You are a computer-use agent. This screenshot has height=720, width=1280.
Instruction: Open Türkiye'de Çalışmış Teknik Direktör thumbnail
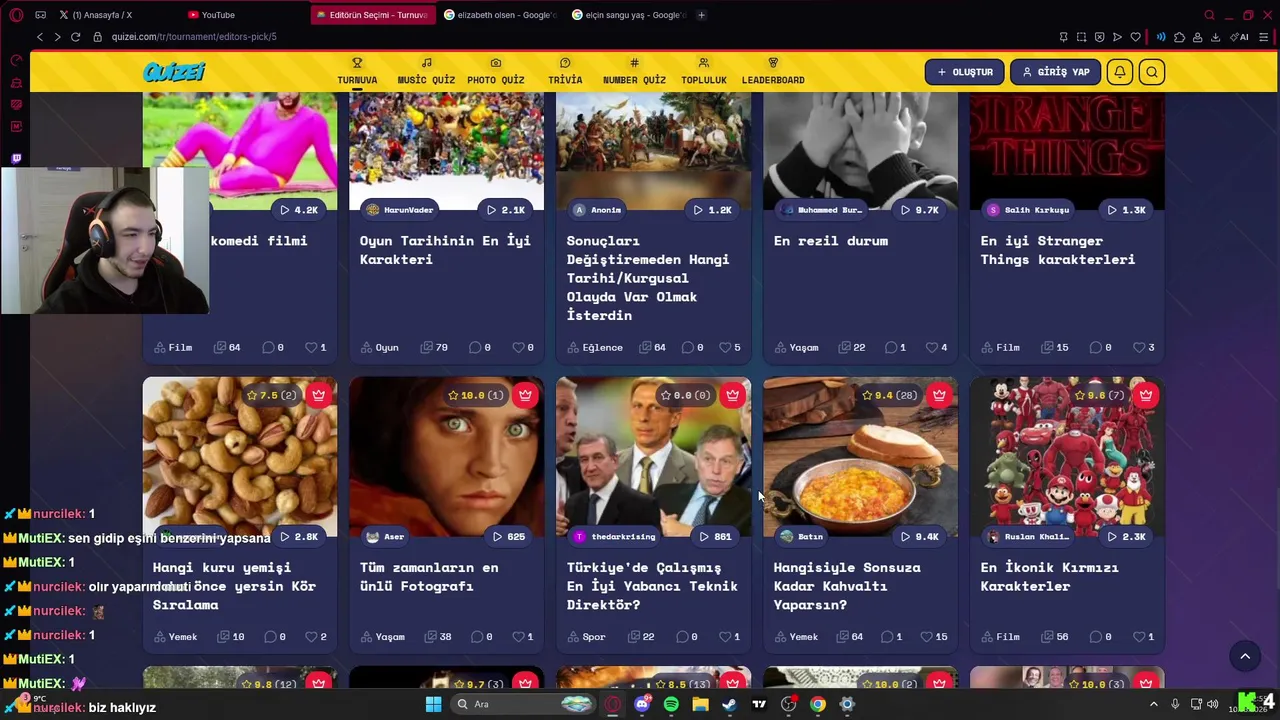coord(654,457)
